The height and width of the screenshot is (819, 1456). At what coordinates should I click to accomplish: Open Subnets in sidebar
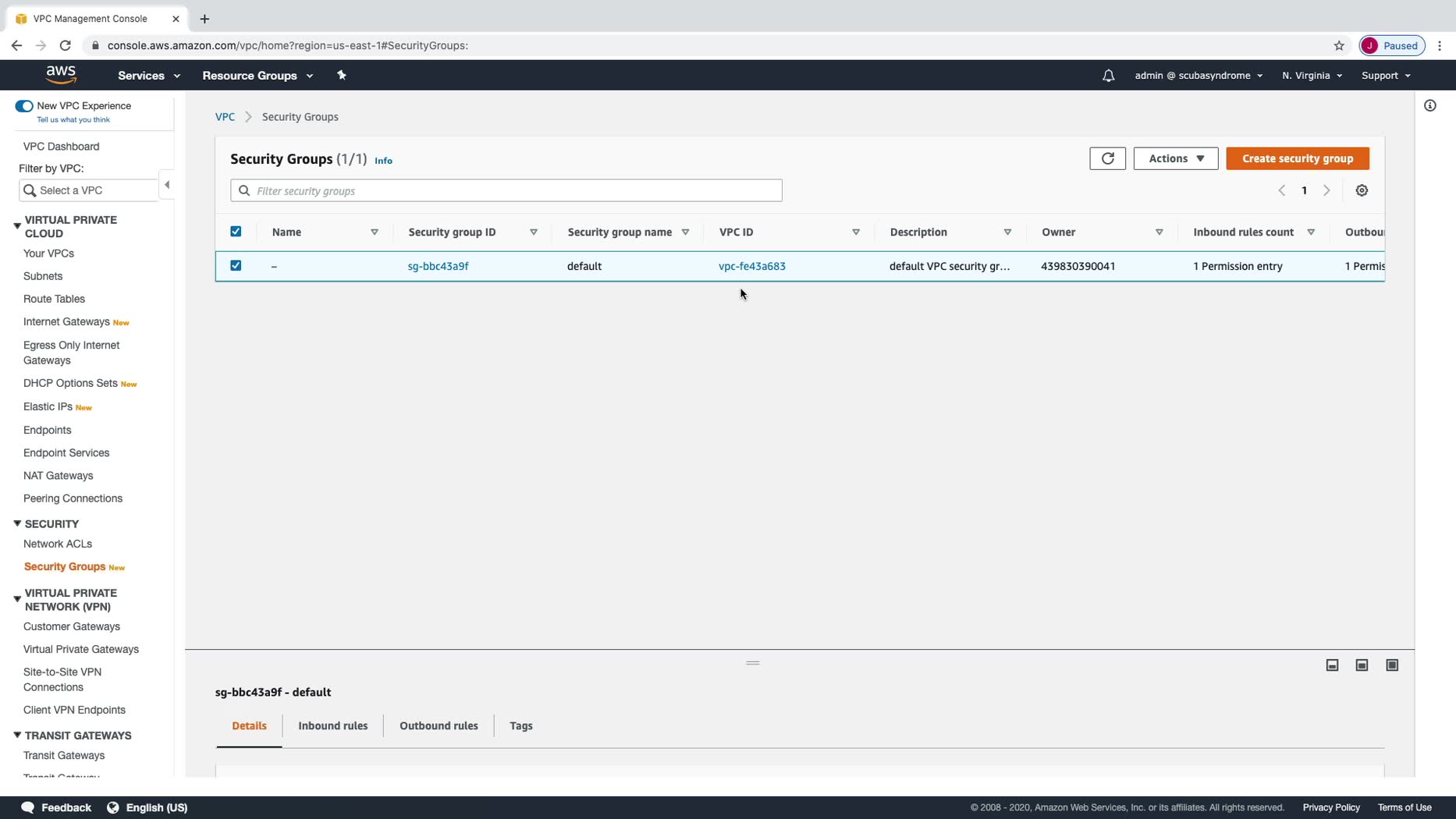click(43, 276)
